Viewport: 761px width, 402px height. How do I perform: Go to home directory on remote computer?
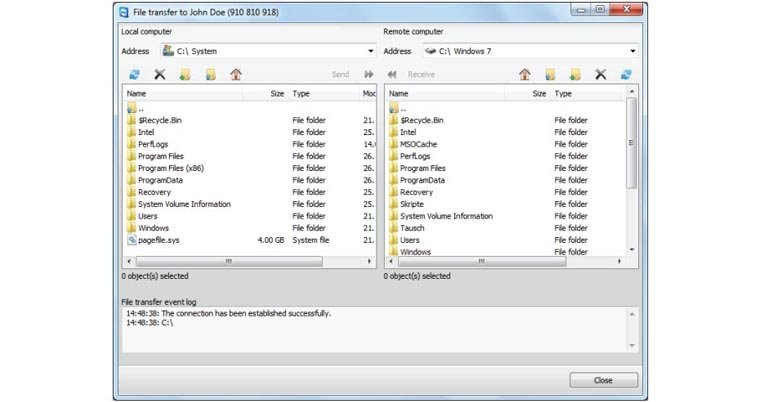(x=525, y=74)
